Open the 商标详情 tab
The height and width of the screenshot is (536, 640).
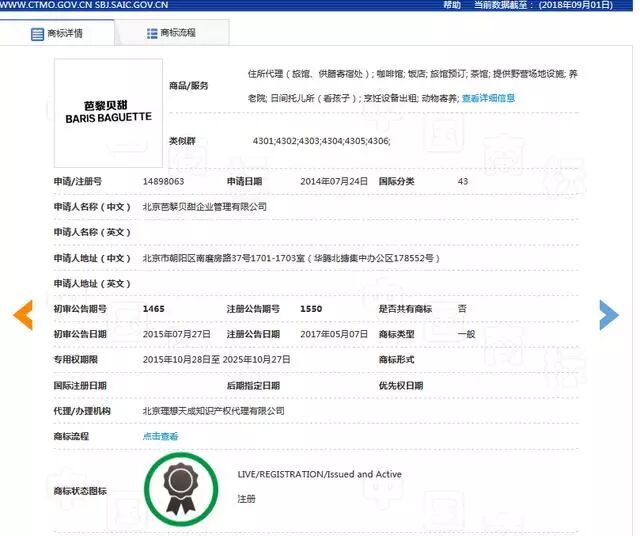57,33
